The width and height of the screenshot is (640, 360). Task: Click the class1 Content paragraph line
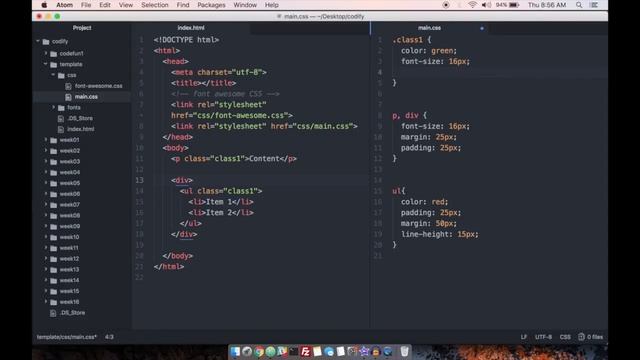click(233, 159)
